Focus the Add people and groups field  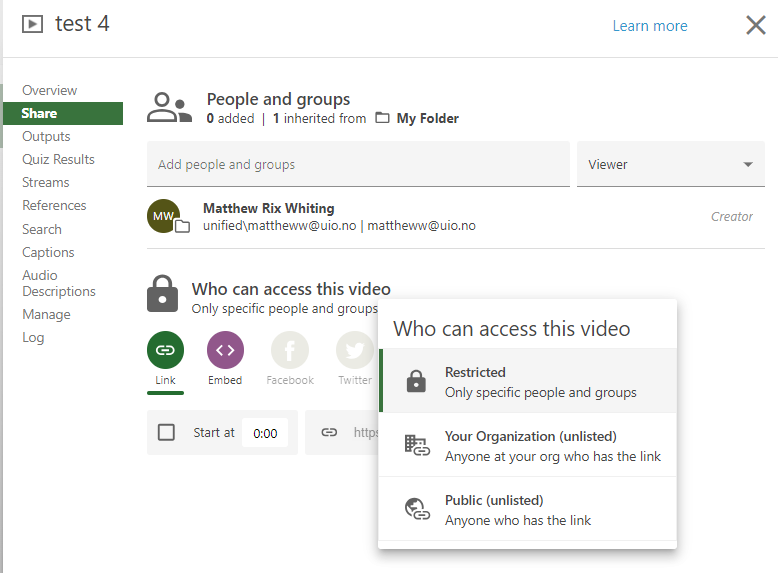(x=358, y=164)
